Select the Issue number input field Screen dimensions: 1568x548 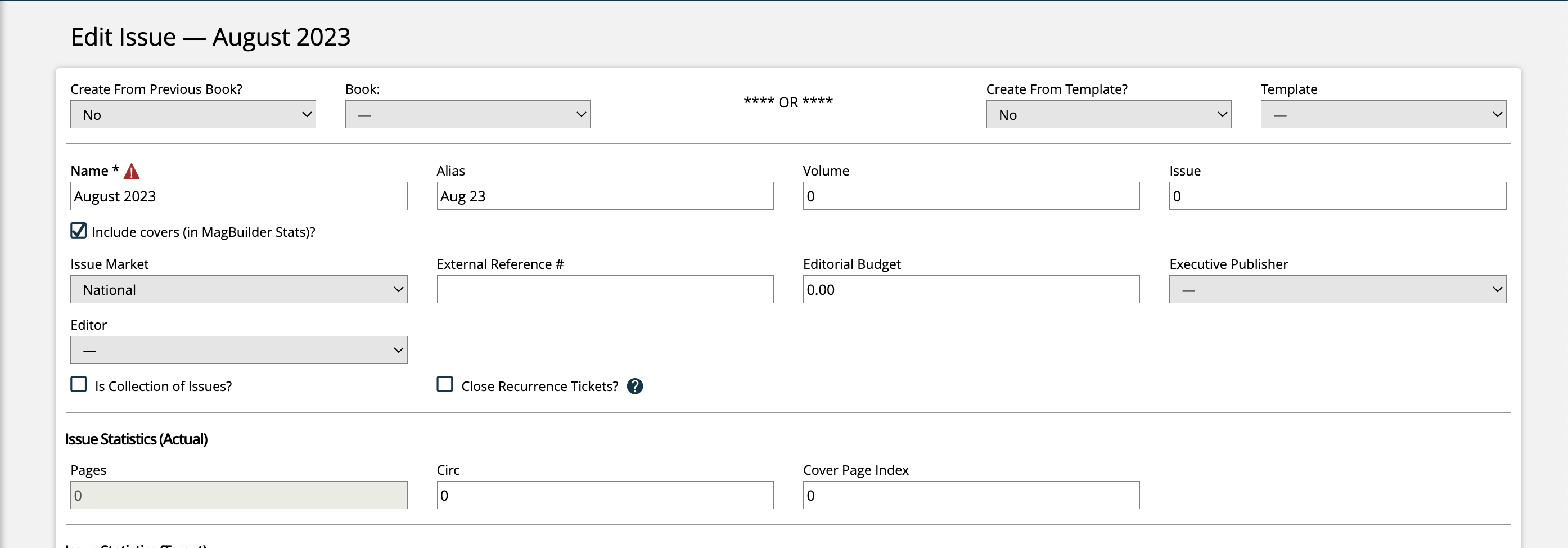[1337, 196]
